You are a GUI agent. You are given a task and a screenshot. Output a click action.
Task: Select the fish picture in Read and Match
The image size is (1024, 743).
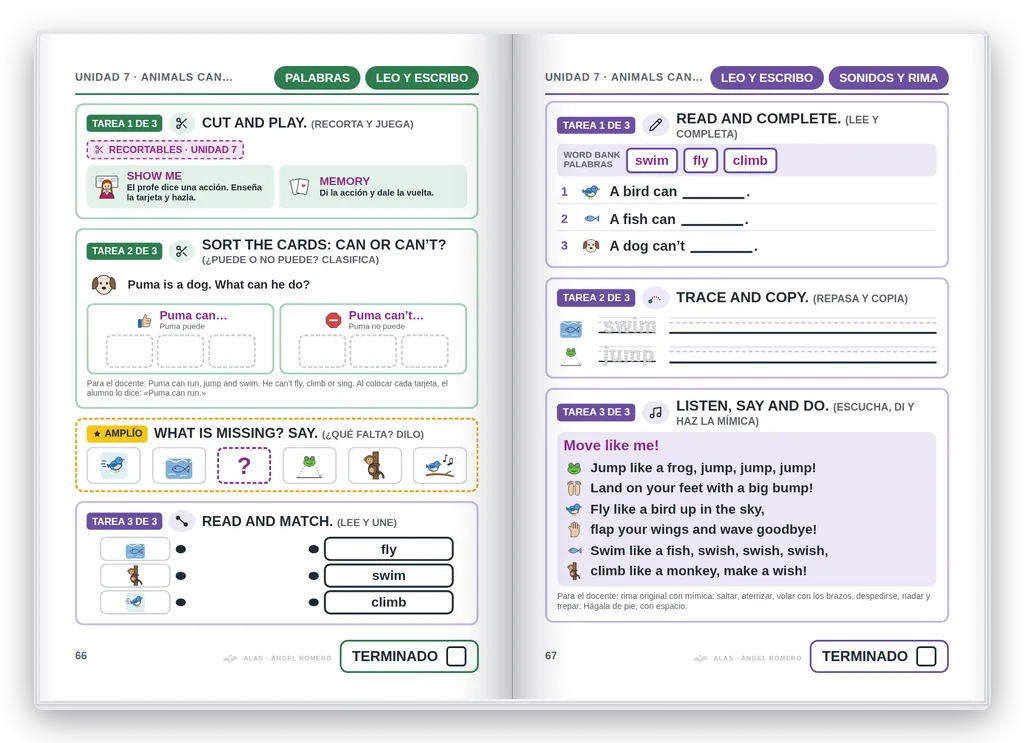135,549
